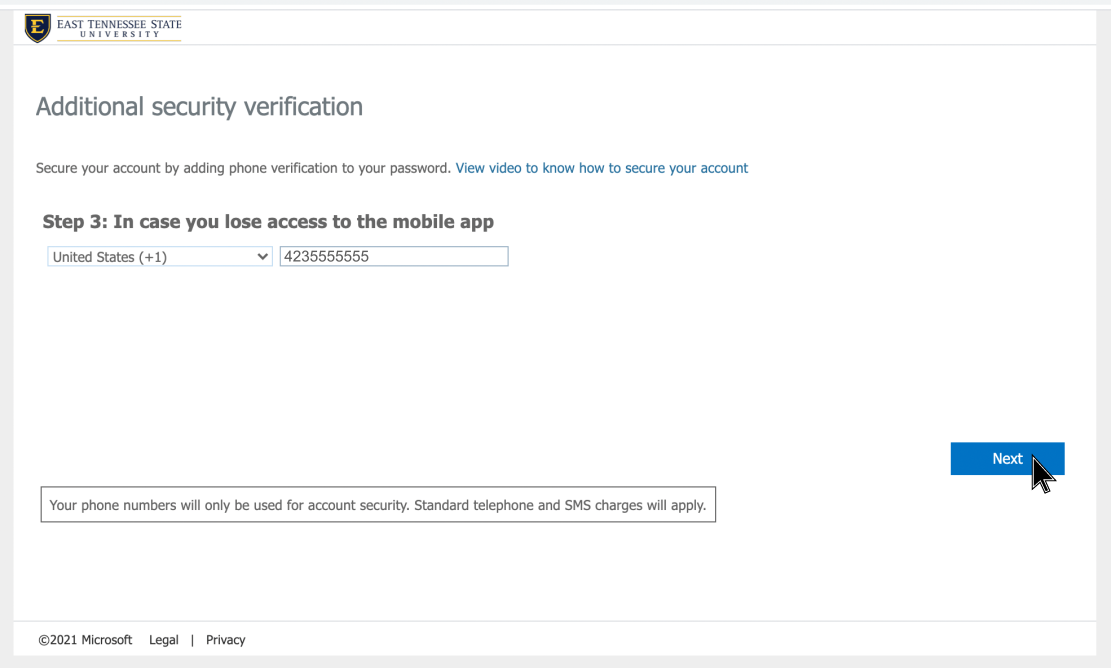
Task: Click the Step 3 heading text
Action: (x=268, y=222)
